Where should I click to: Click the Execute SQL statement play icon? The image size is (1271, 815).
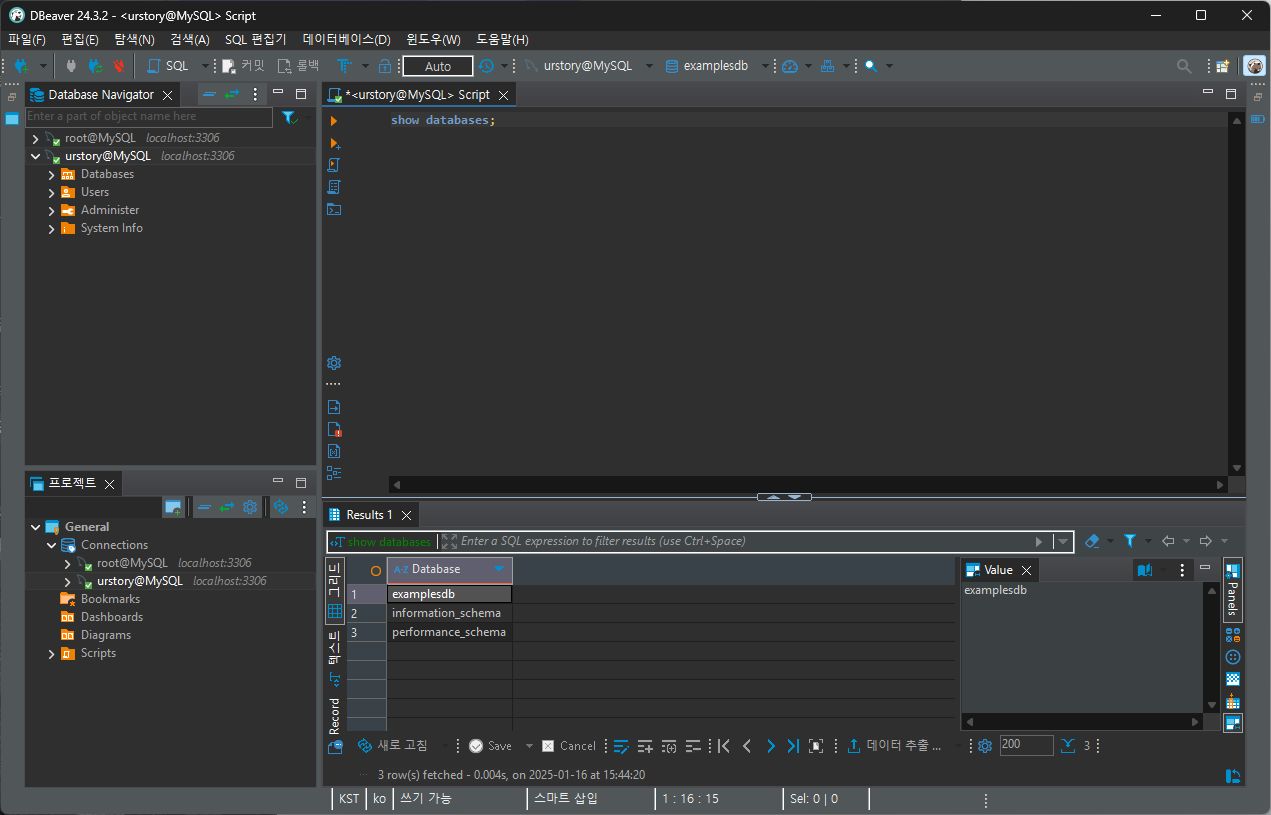pos(334,120)
